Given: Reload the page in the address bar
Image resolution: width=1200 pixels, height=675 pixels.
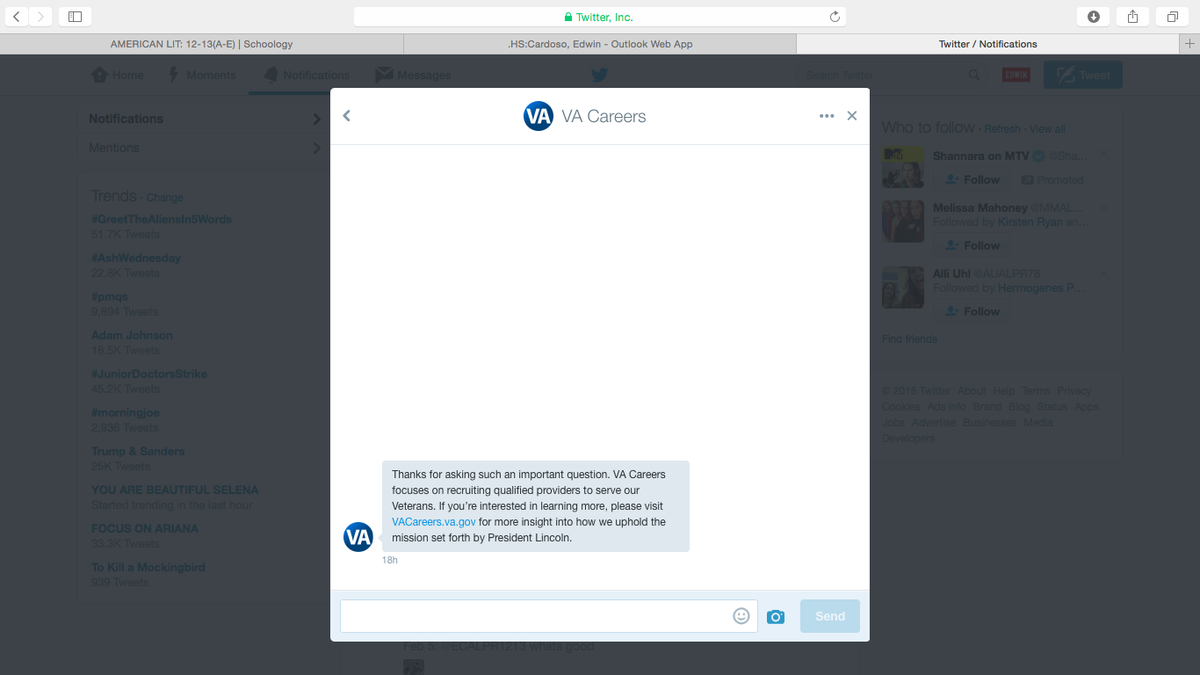Looking at the screenshot, I should point(834,16).
